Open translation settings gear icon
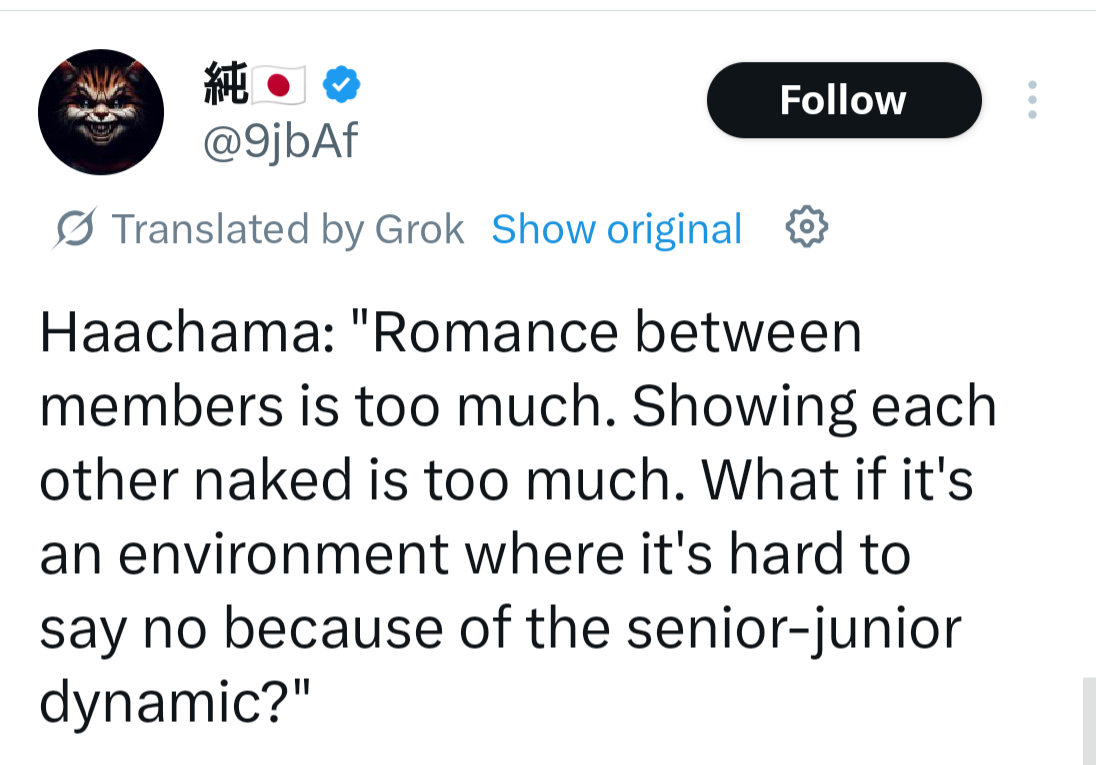This screenshot has width=1096, height=765. click(807, 229)
